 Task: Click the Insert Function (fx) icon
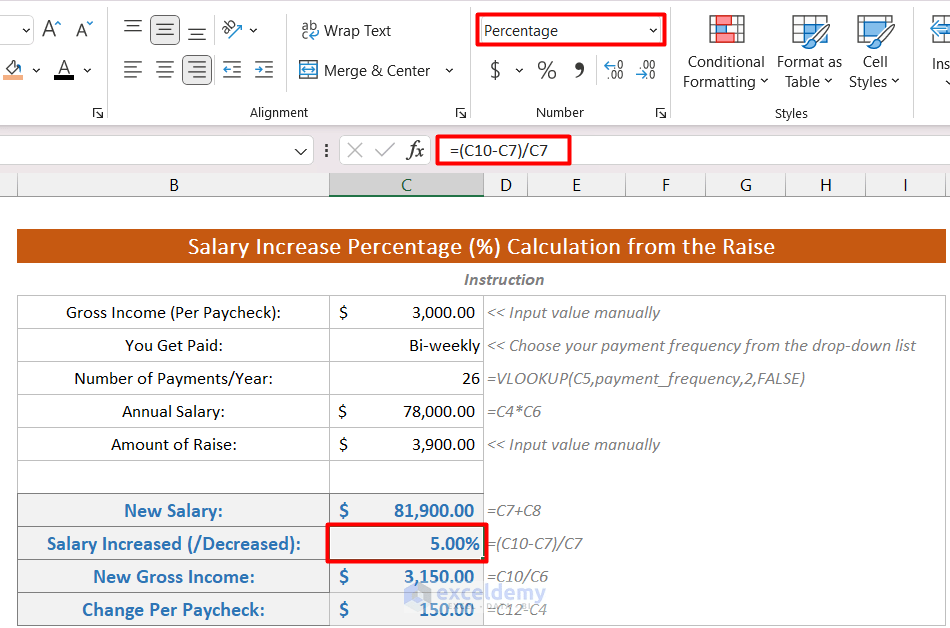pos(416,150)
